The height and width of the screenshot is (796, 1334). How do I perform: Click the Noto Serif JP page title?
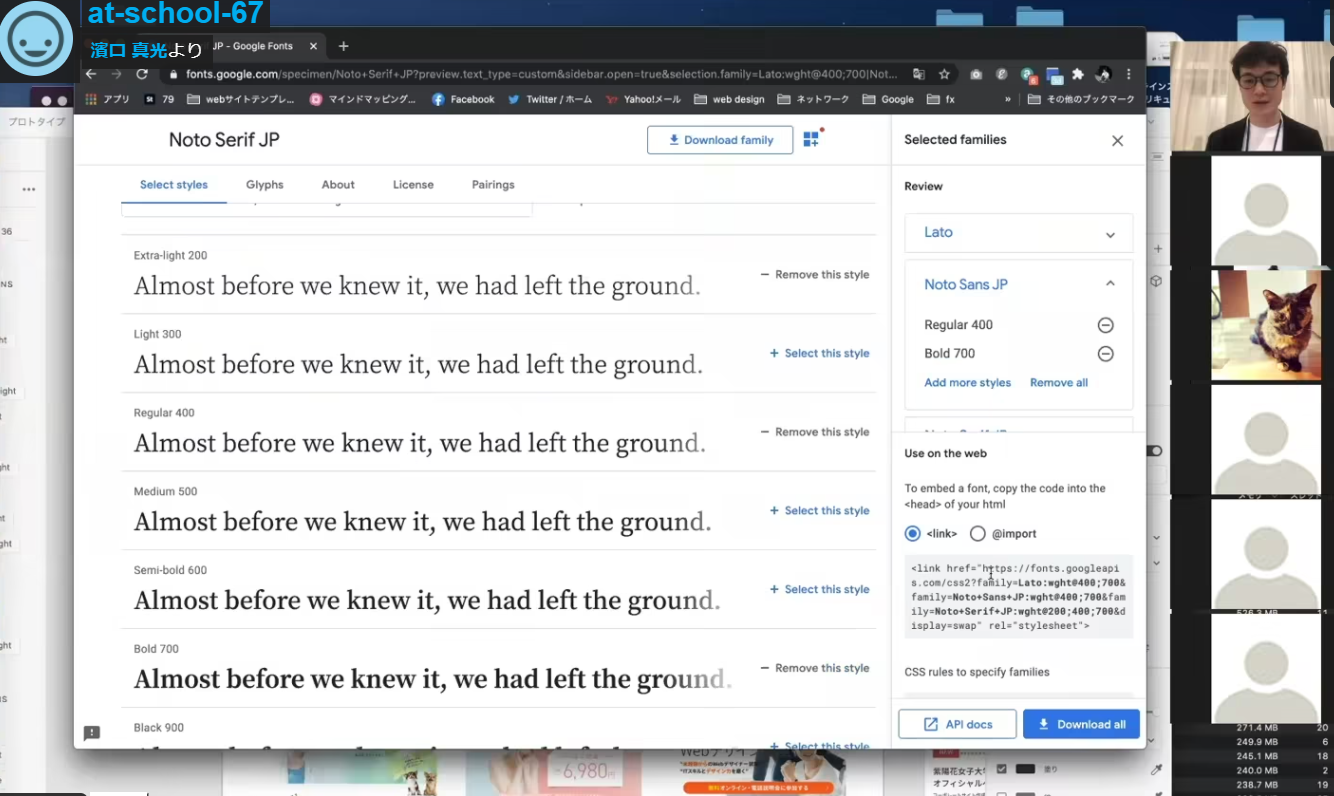(224, 140)
